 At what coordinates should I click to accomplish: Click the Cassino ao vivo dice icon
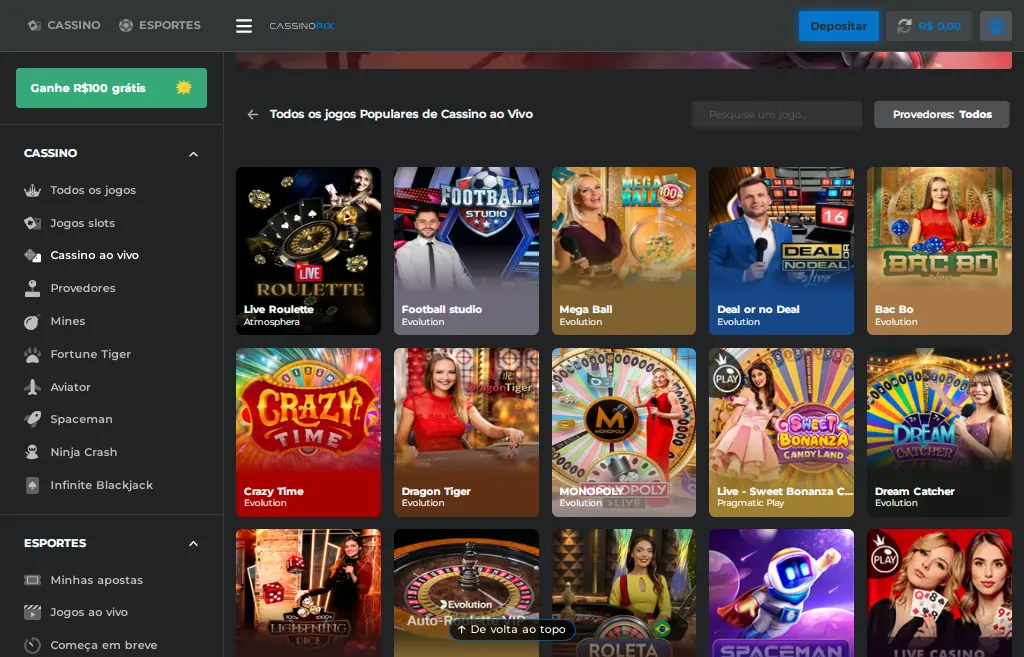[32, 255]
